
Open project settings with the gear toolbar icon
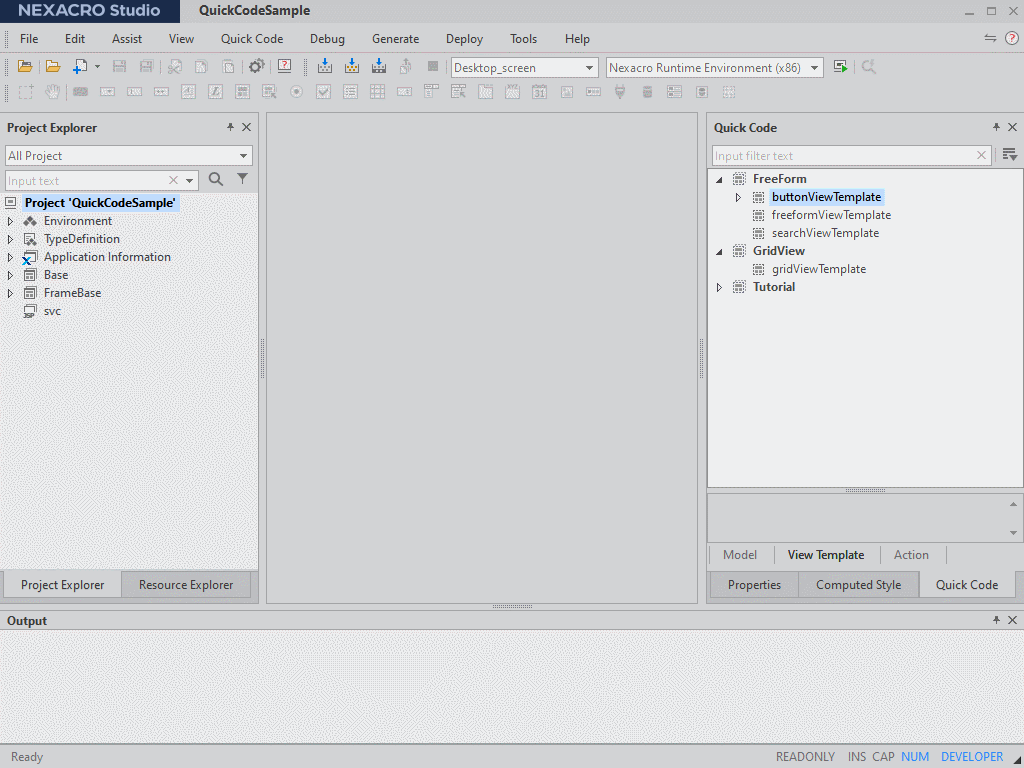click(x=257, y=66)
